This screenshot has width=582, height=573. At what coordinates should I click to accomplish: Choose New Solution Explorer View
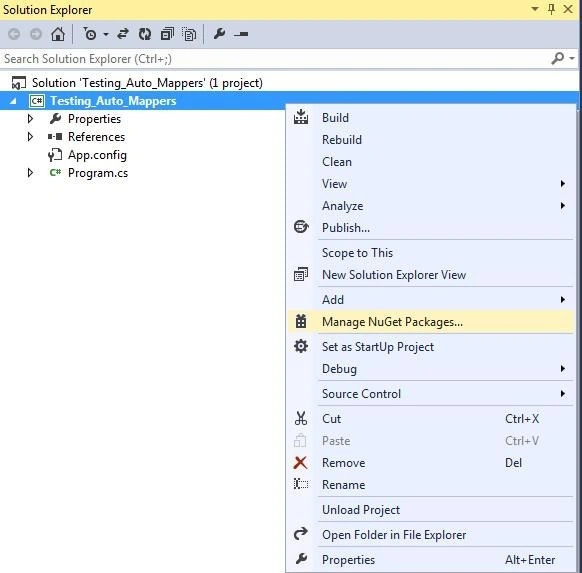pyautogui.click(x=394, y=275)
